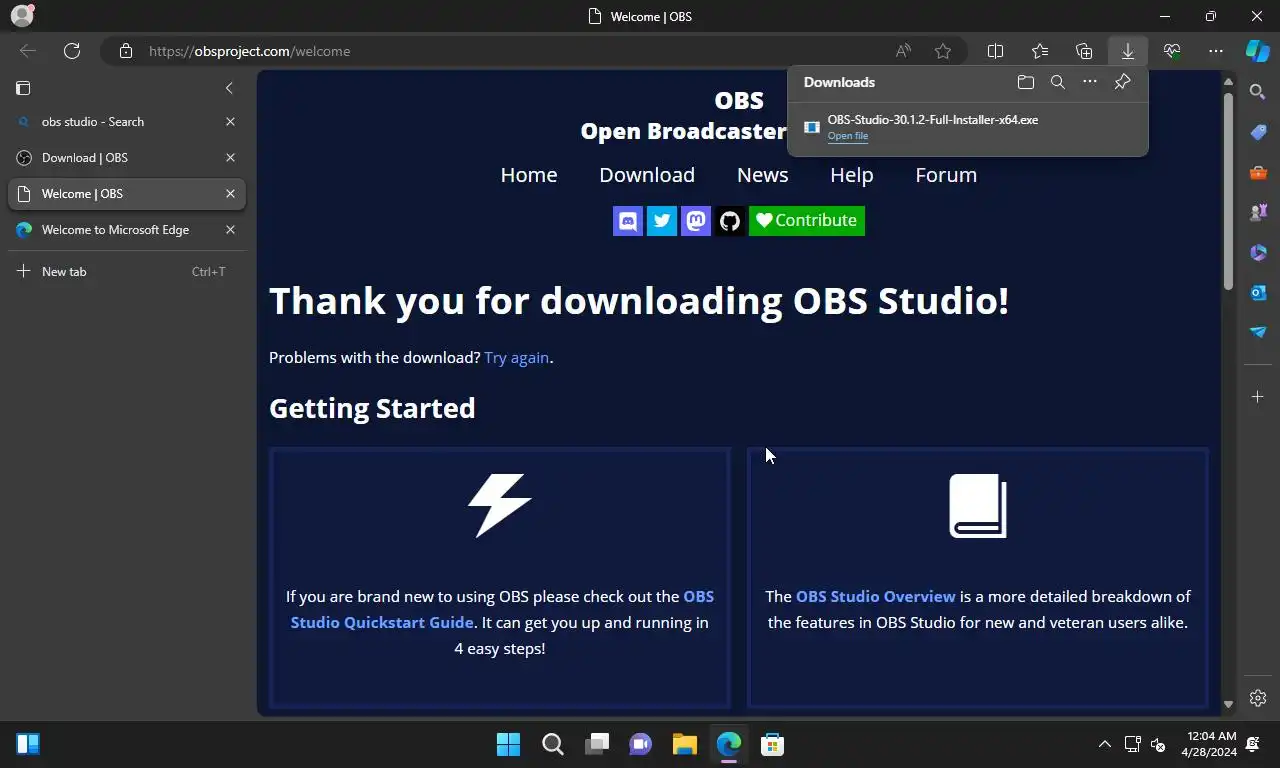Search downloads with the magnifier icon
This screenshot has height=768, width=1280.
(1057, 82)
